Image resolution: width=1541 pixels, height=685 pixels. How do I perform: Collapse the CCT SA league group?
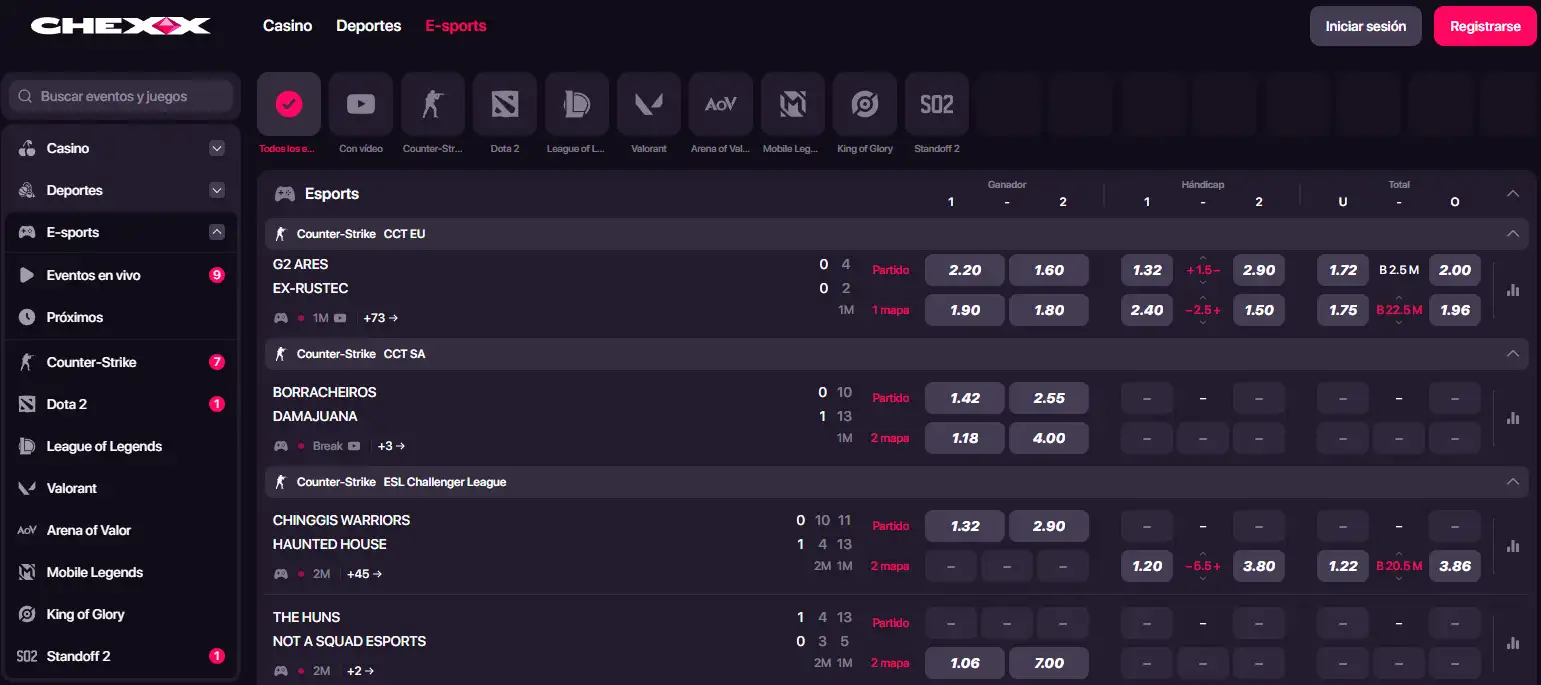1513,353
